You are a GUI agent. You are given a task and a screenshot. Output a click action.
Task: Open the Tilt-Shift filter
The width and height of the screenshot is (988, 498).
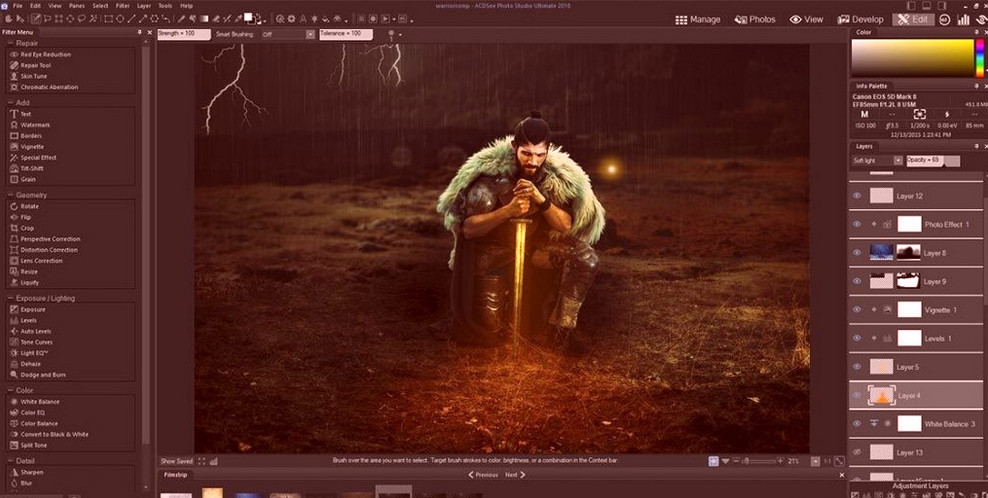pos(27,168)
